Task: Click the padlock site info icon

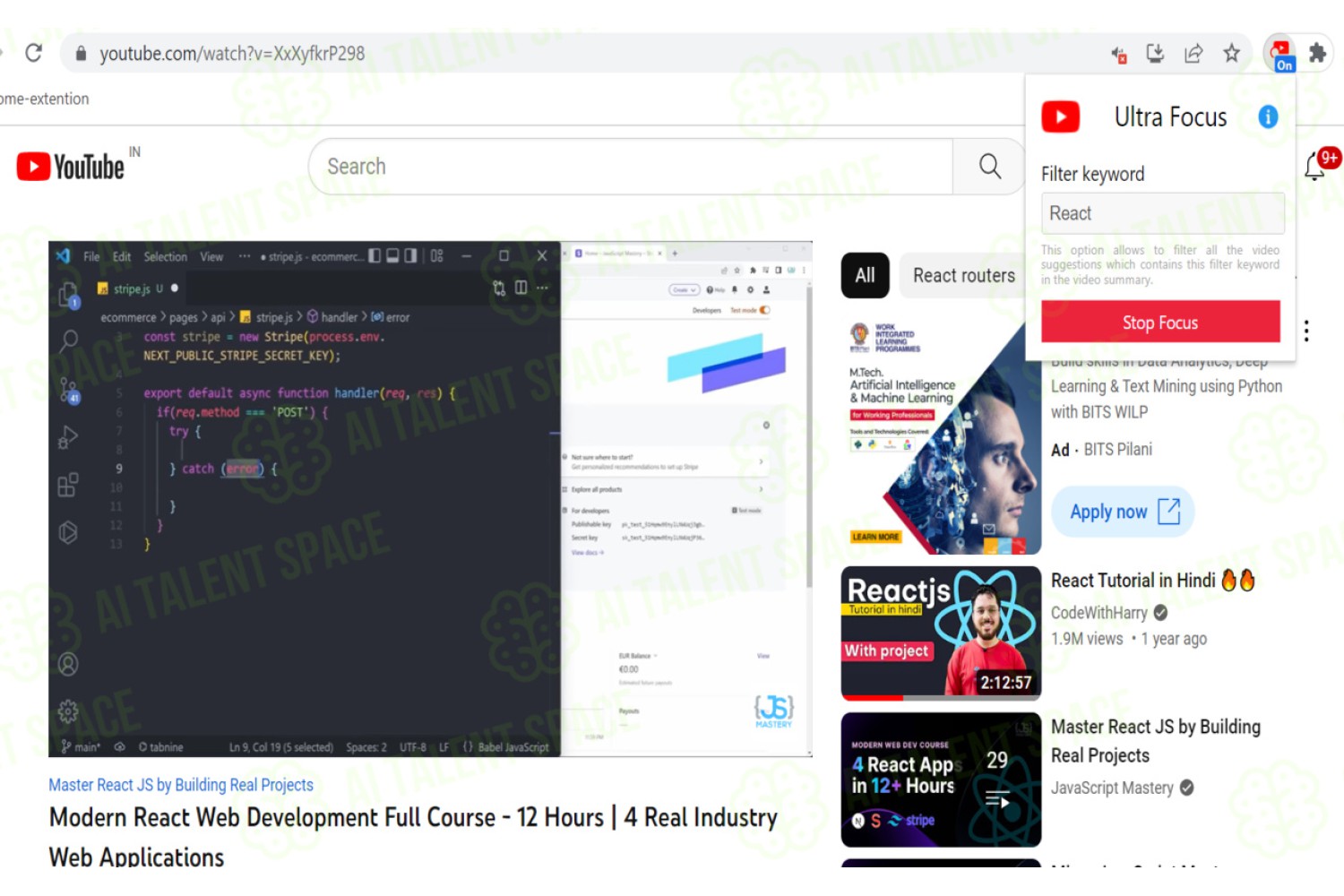Action: pyautogui.click(x=82, y=54)
